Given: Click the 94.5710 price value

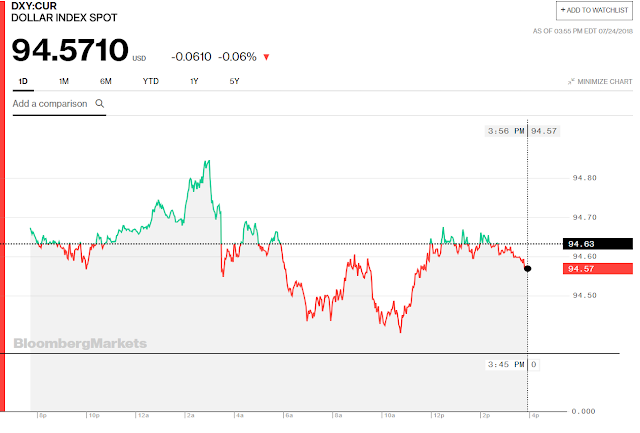Looking at the screenshot, I should point(70,51).
